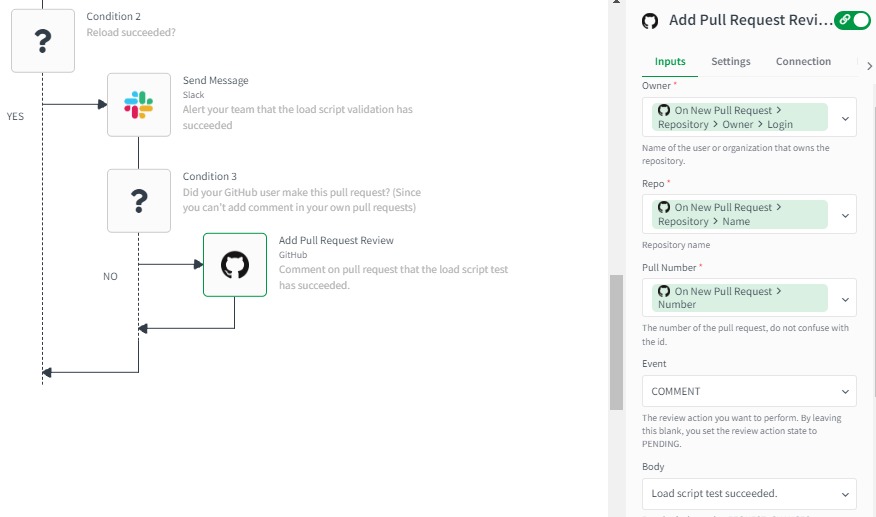Expand the Owner field dropdown arrow
Image resolution: width=876 pixels, height=517 pixels.
pos(845,118)
